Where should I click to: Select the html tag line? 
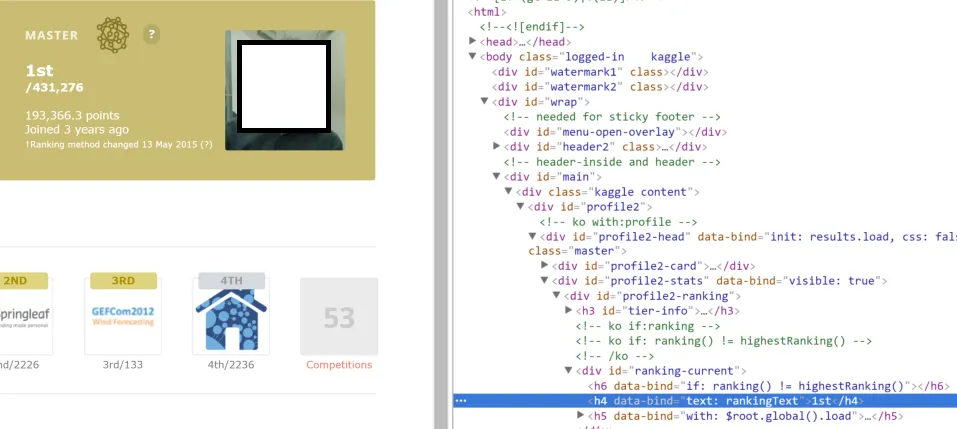coord(487,12)
